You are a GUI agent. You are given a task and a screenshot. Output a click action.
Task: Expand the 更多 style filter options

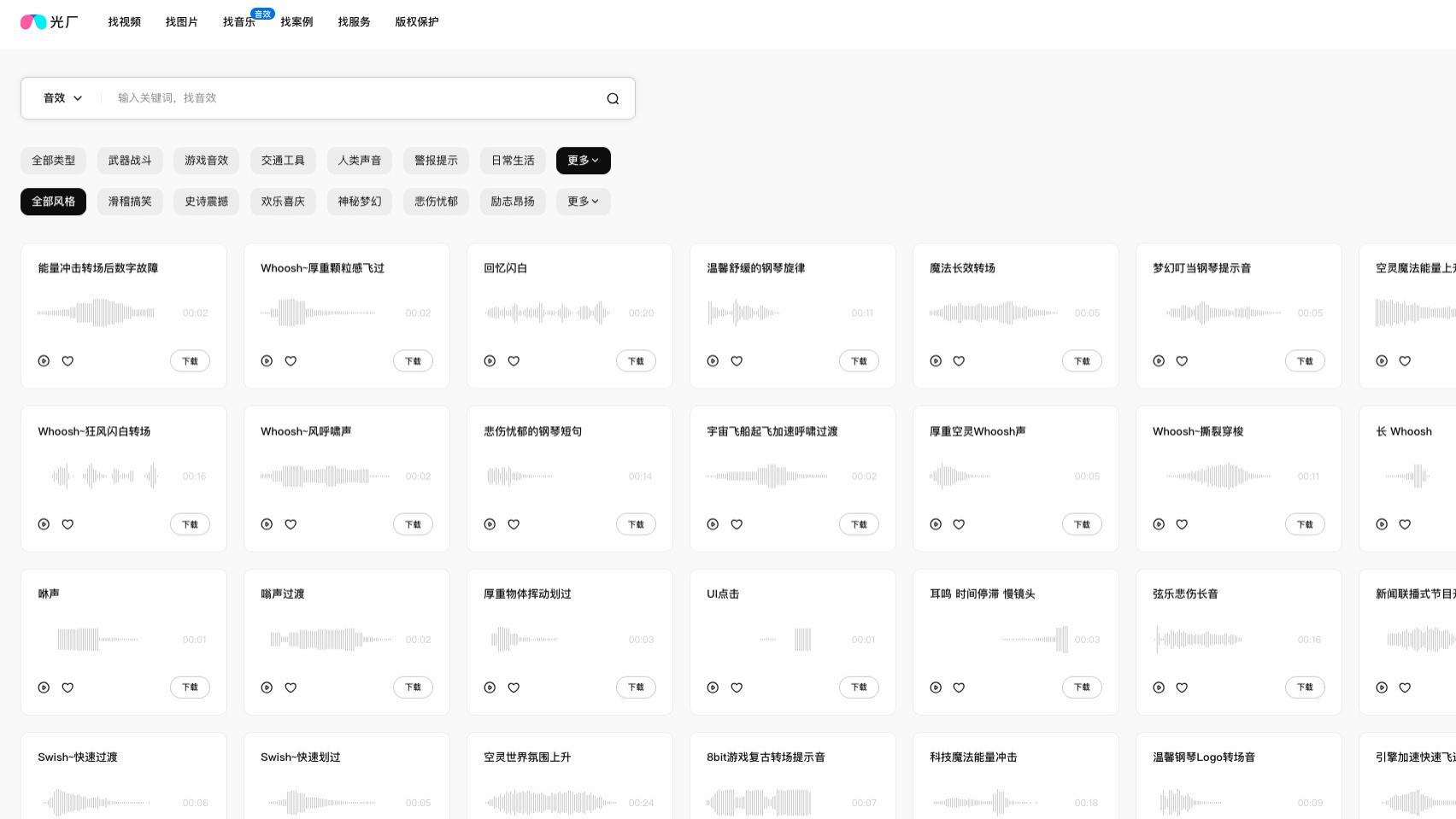(x=583, y=202)
